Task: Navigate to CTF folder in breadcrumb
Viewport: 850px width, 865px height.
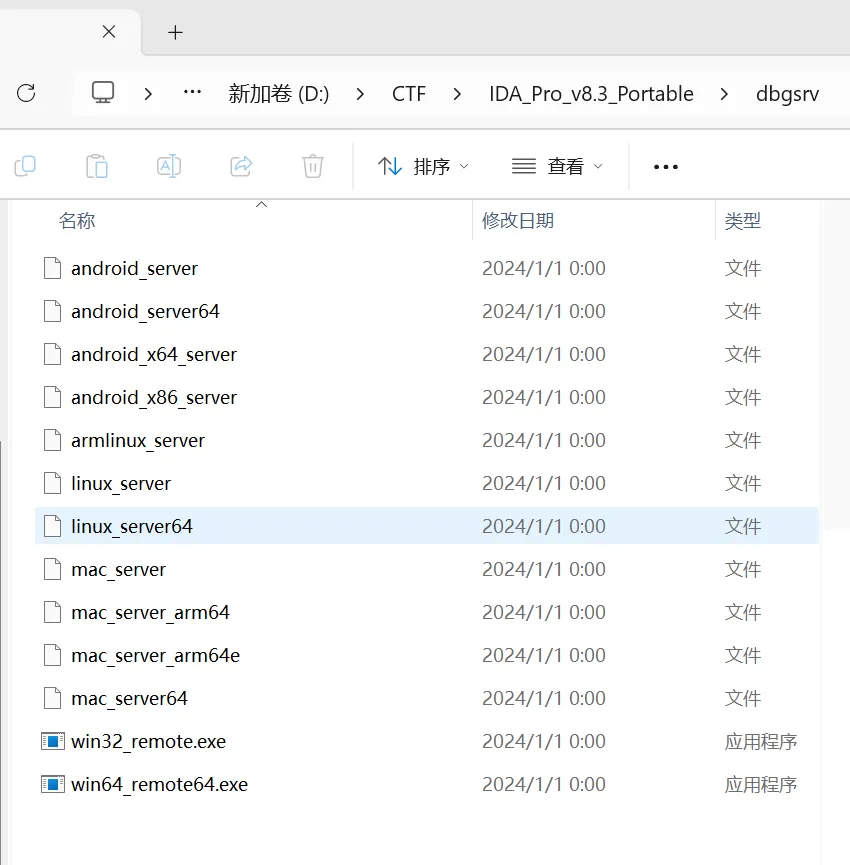Action: [408, 94]
